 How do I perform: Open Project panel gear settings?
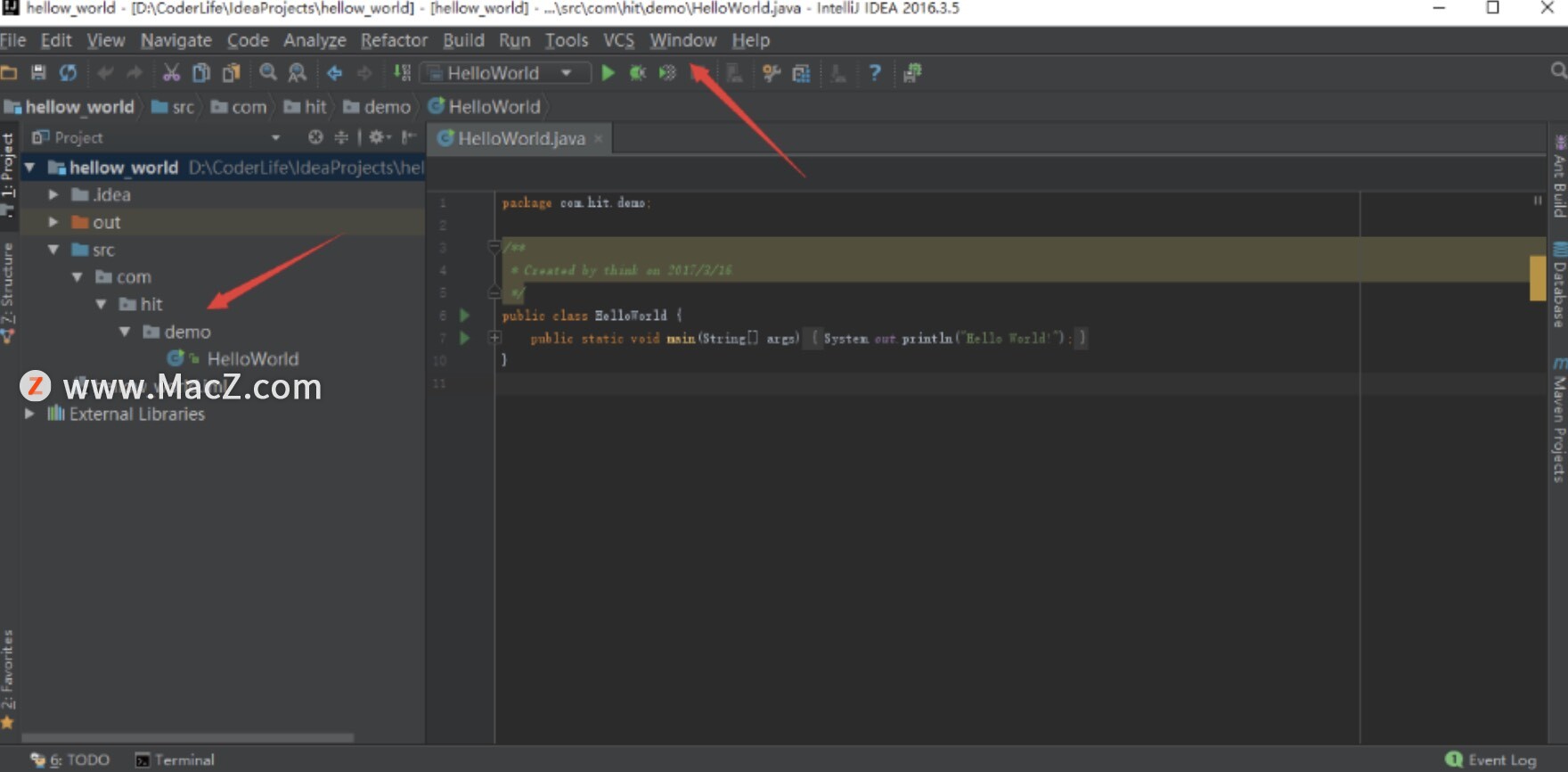click(380, 137)
